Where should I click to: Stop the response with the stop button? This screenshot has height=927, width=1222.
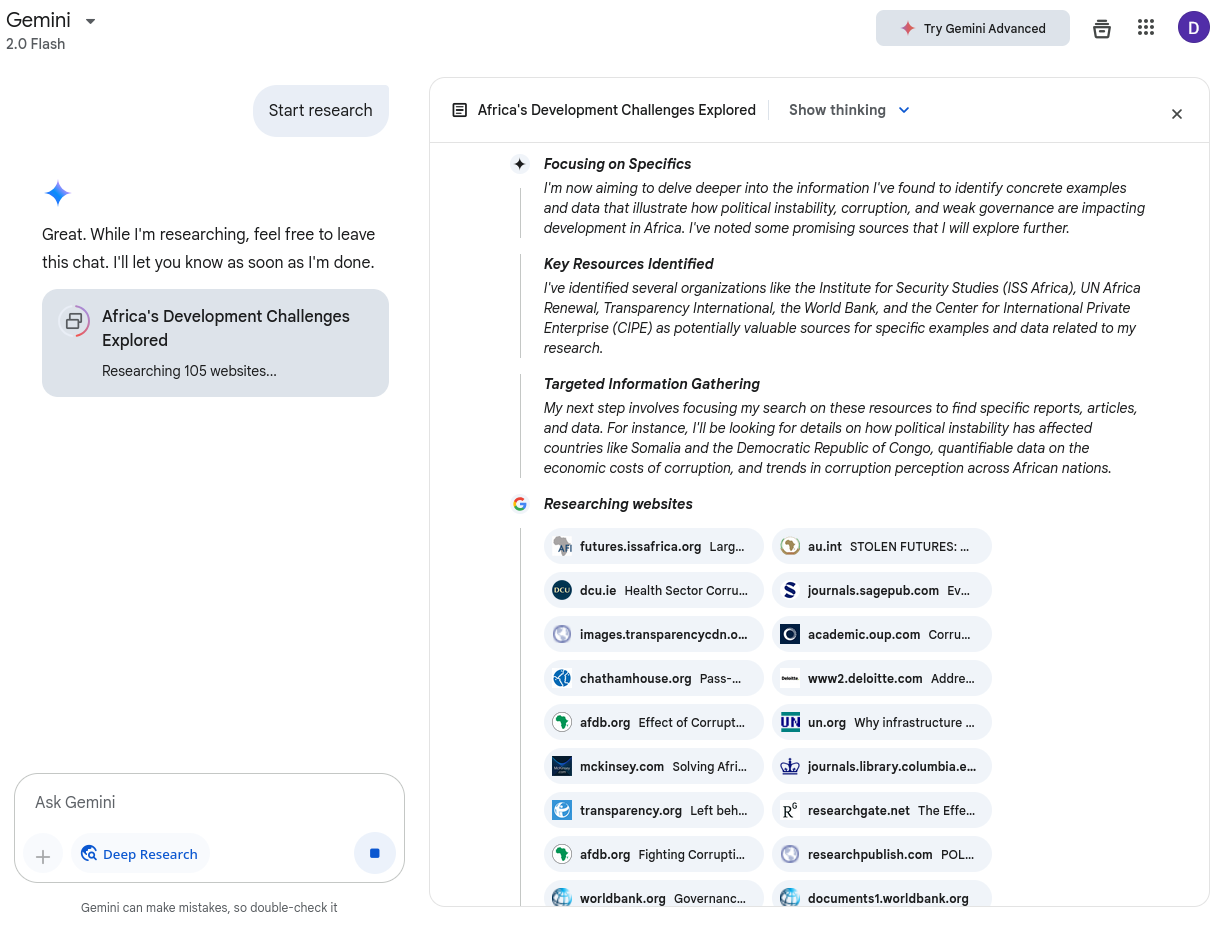[375, 853]
